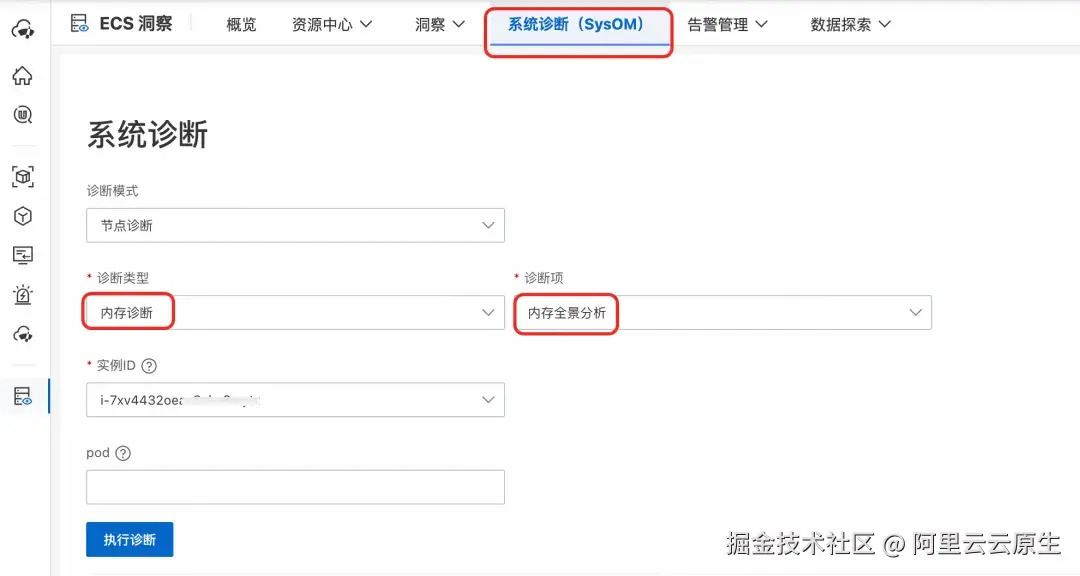Open the 诊断模式 dropdown showing 节点诊断
The image size is (1080, 576).
pos(295,225)
